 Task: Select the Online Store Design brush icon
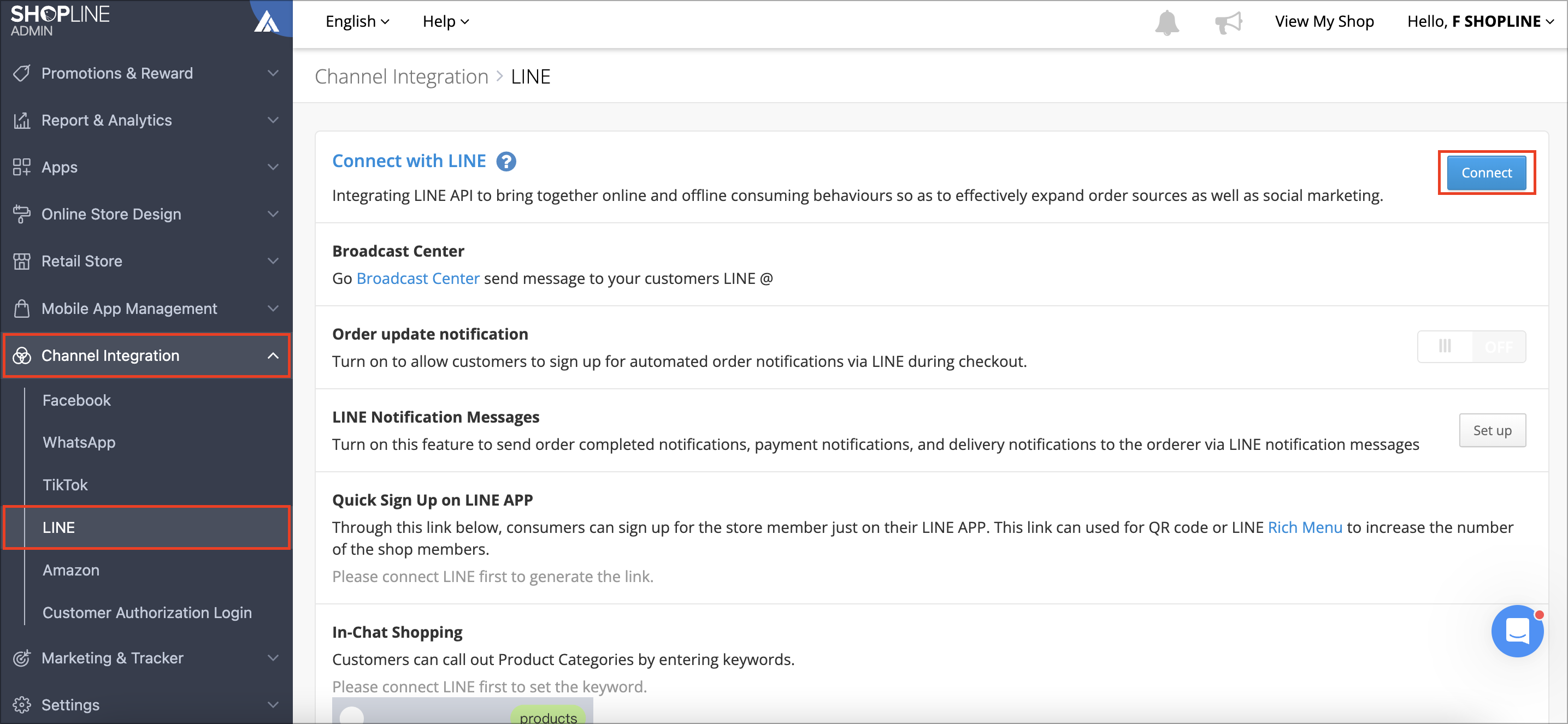[22, 213]
